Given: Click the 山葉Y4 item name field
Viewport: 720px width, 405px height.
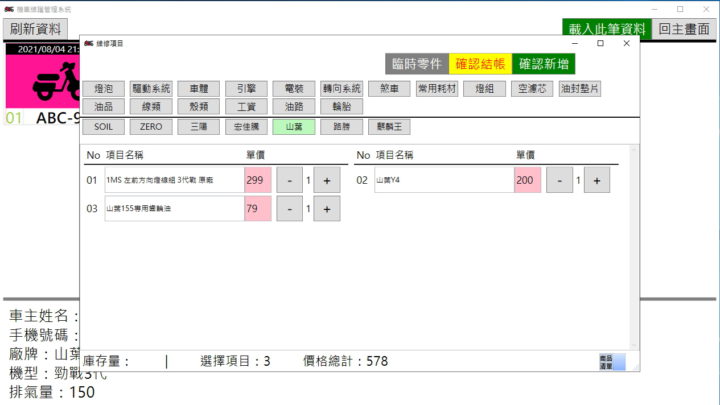Looking at the screenshot, I should [443, 181].
